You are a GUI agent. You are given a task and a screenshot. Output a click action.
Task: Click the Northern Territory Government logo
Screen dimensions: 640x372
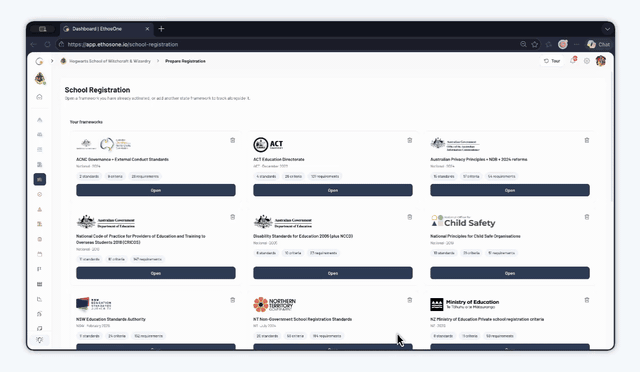tap(274, 304)
